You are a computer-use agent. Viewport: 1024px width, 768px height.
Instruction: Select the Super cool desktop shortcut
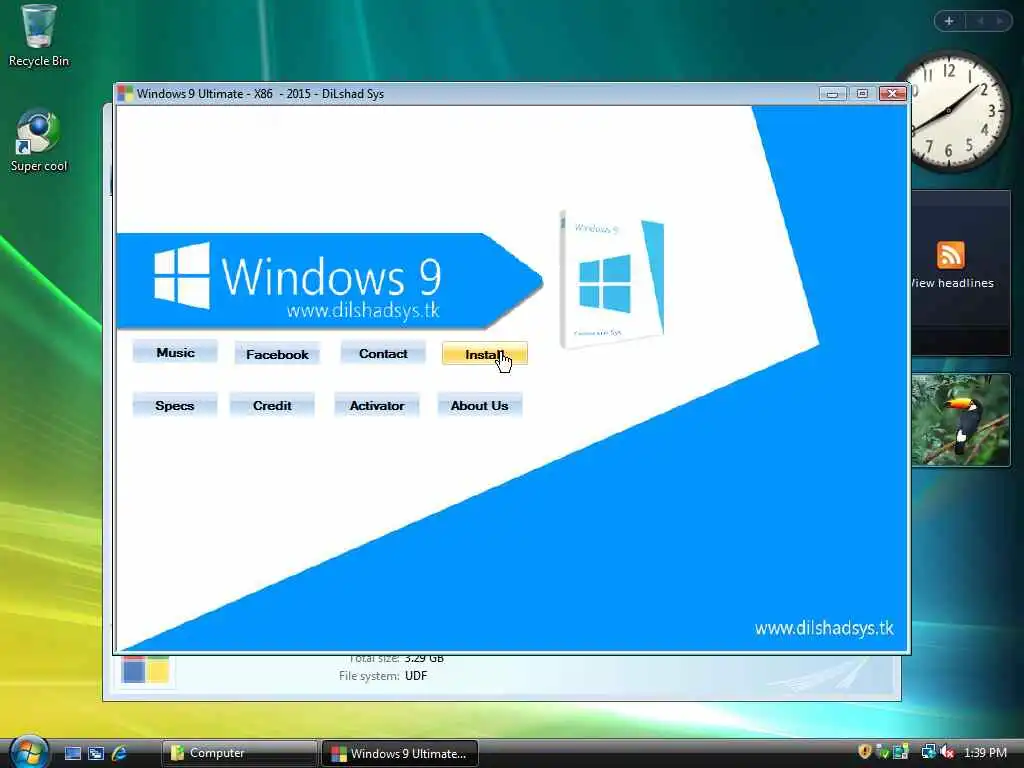click(39, 141)
